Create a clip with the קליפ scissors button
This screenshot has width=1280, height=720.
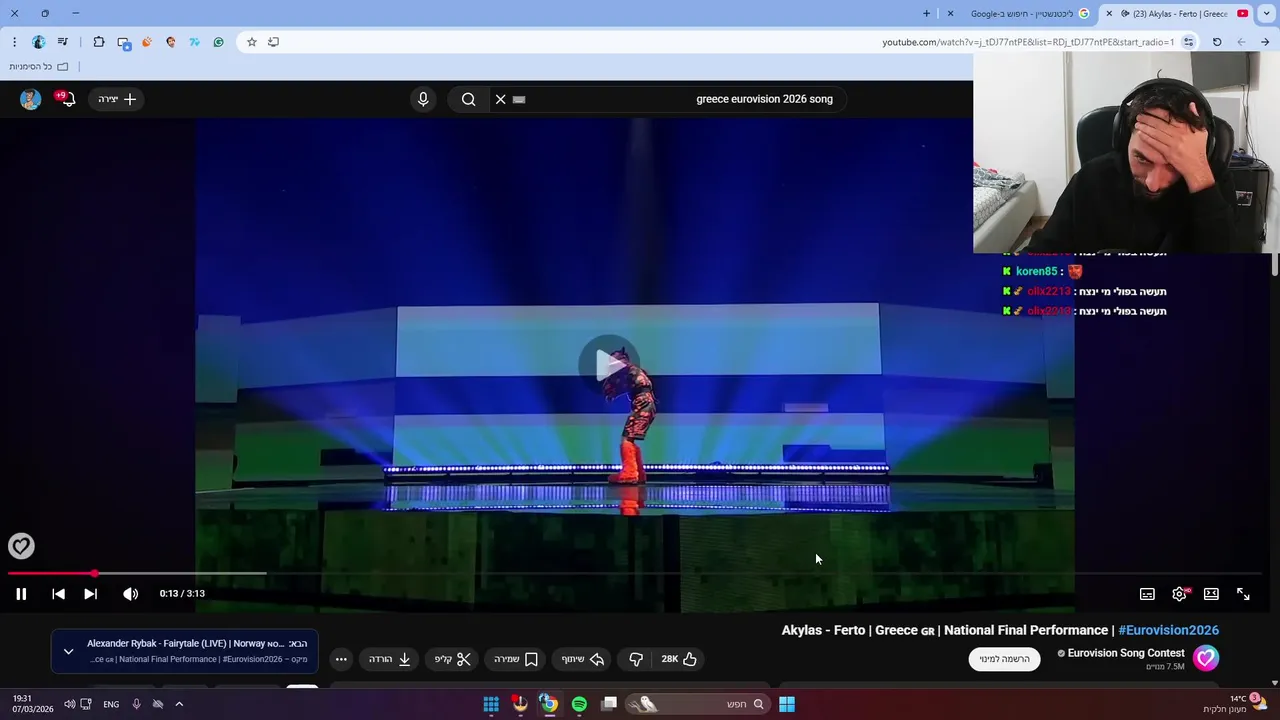tap(453, 659)
